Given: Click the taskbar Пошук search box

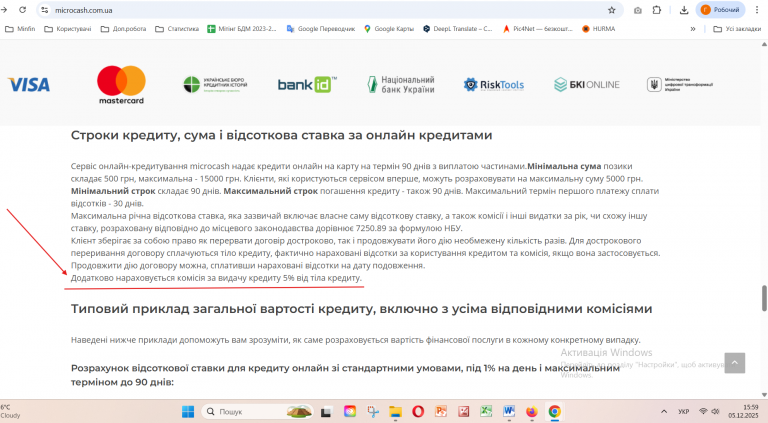Looking at the screenshot, I should click(257, 412).
